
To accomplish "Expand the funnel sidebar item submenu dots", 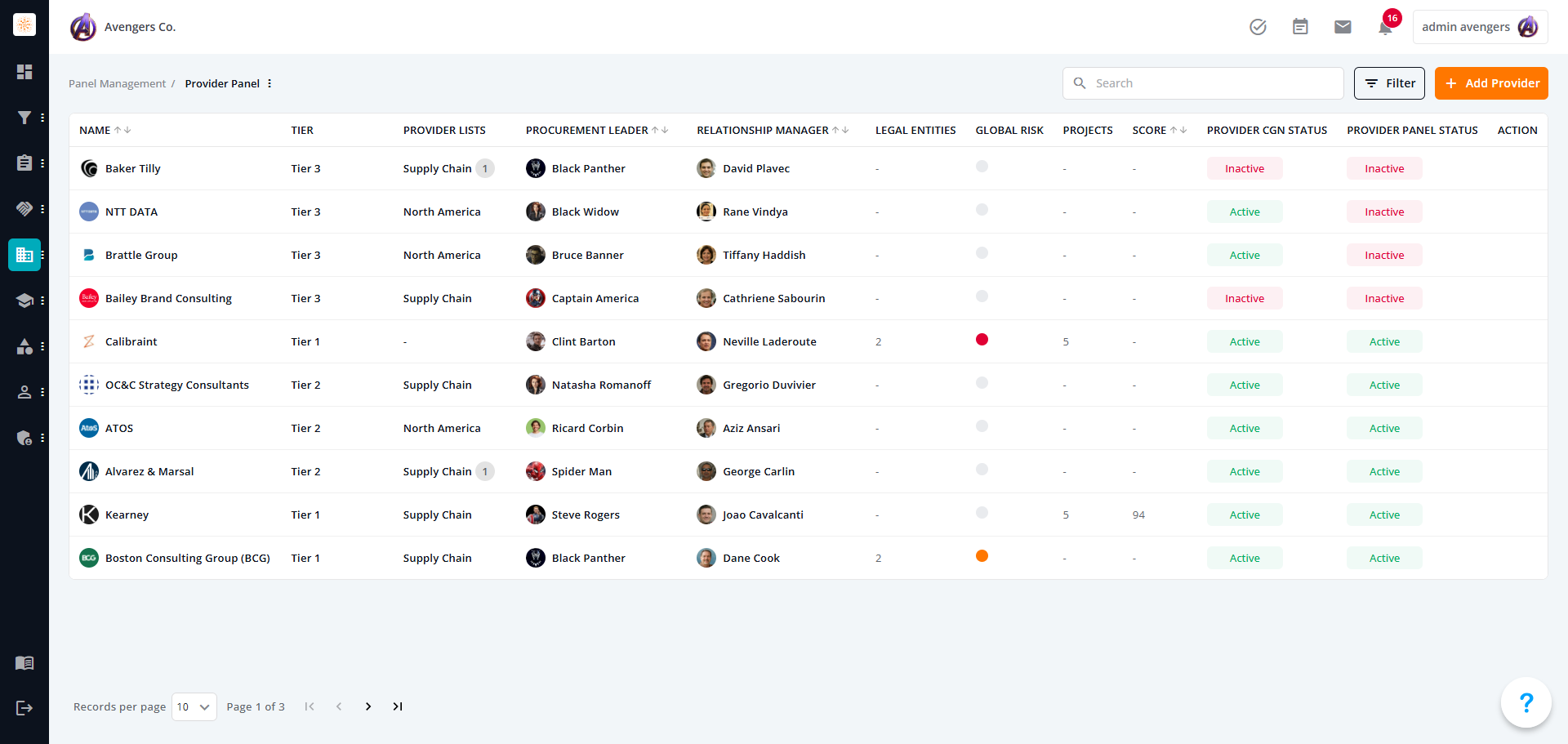I will coord(42,118).
